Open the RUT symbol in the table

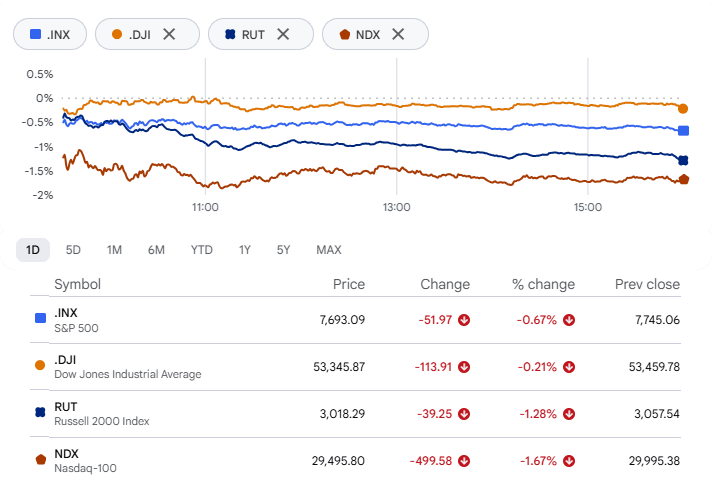[66, 407]
